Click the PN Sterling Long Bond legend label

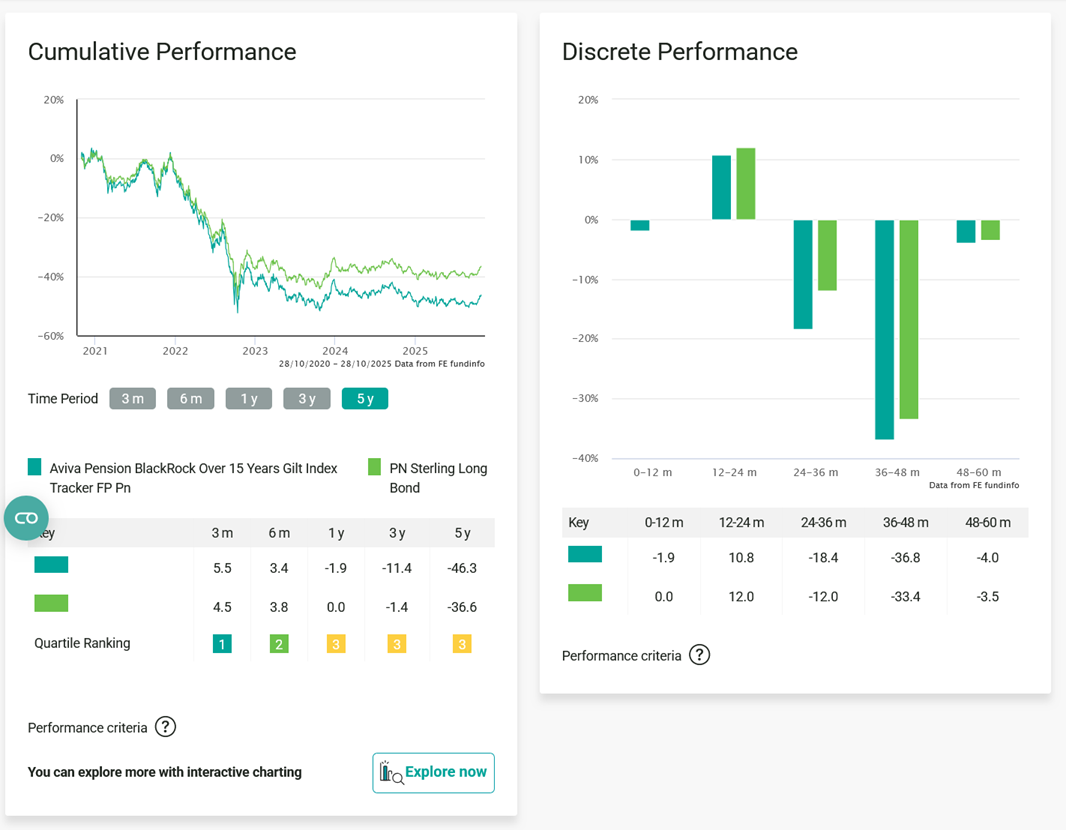click(438, 477)
